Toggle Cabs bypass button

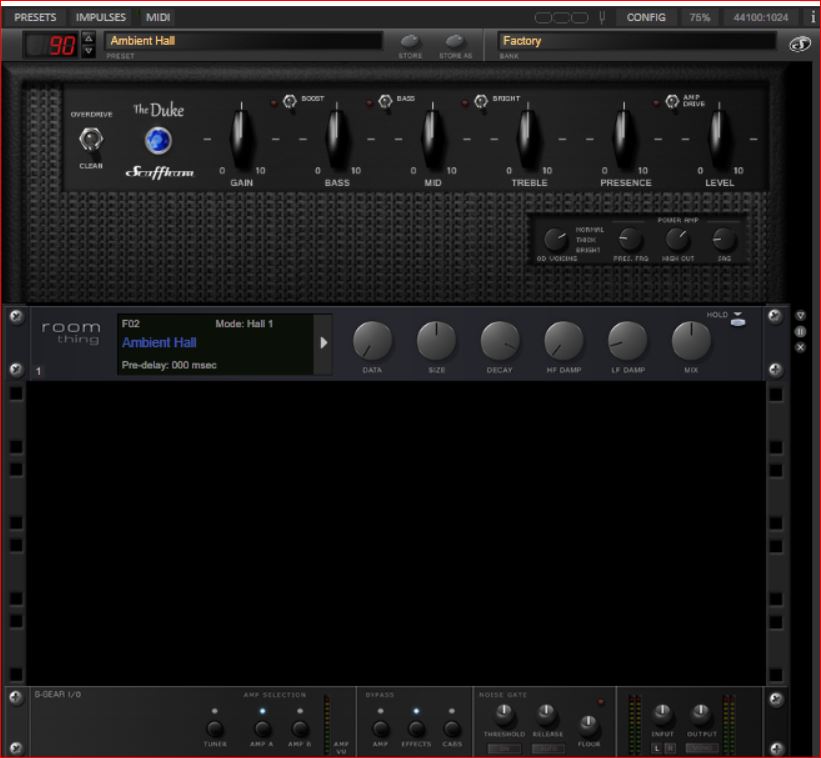[452, 728]
